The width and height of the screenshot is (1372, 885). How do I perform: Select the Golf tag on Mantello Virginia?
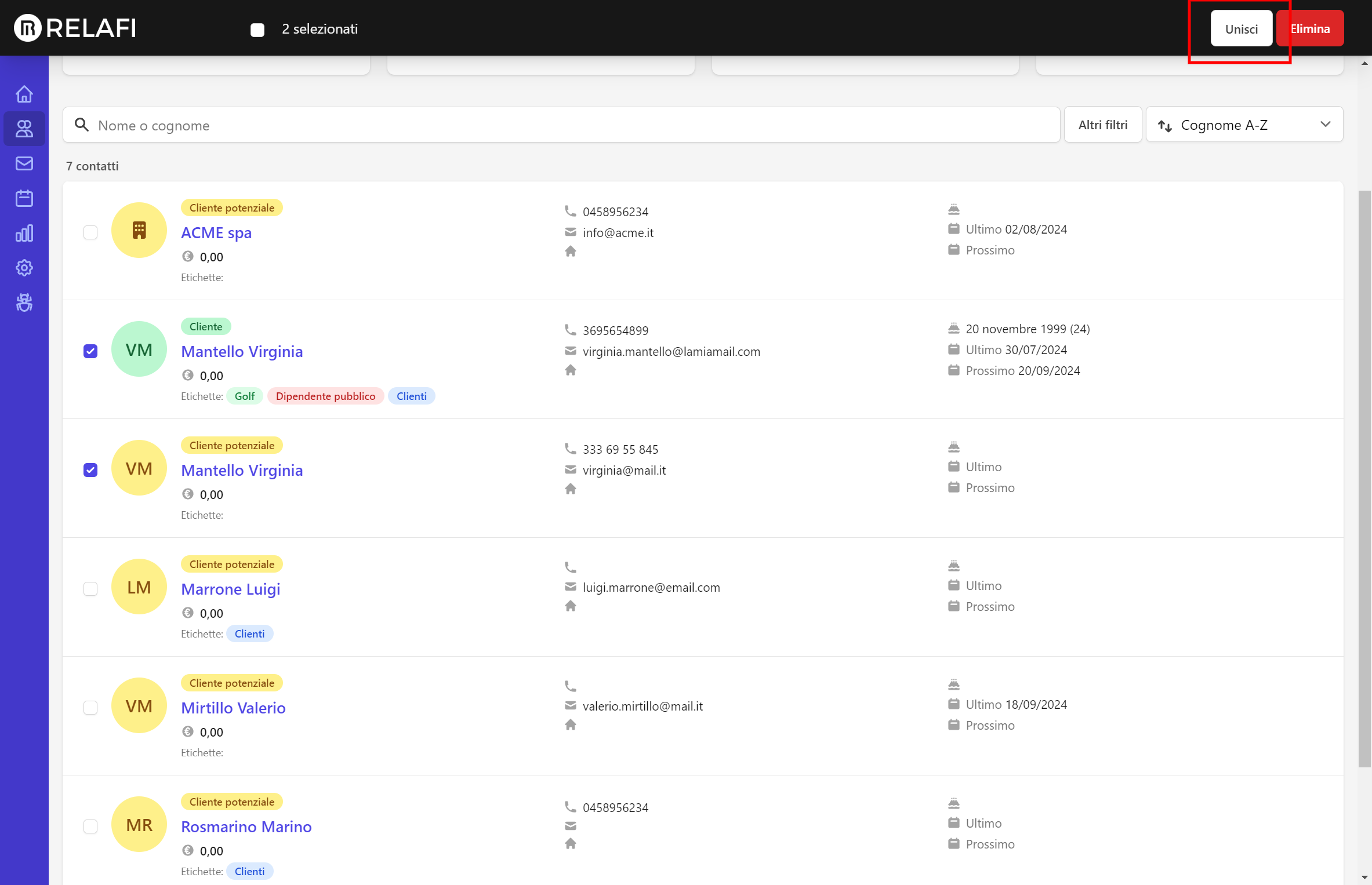(245, 396)
